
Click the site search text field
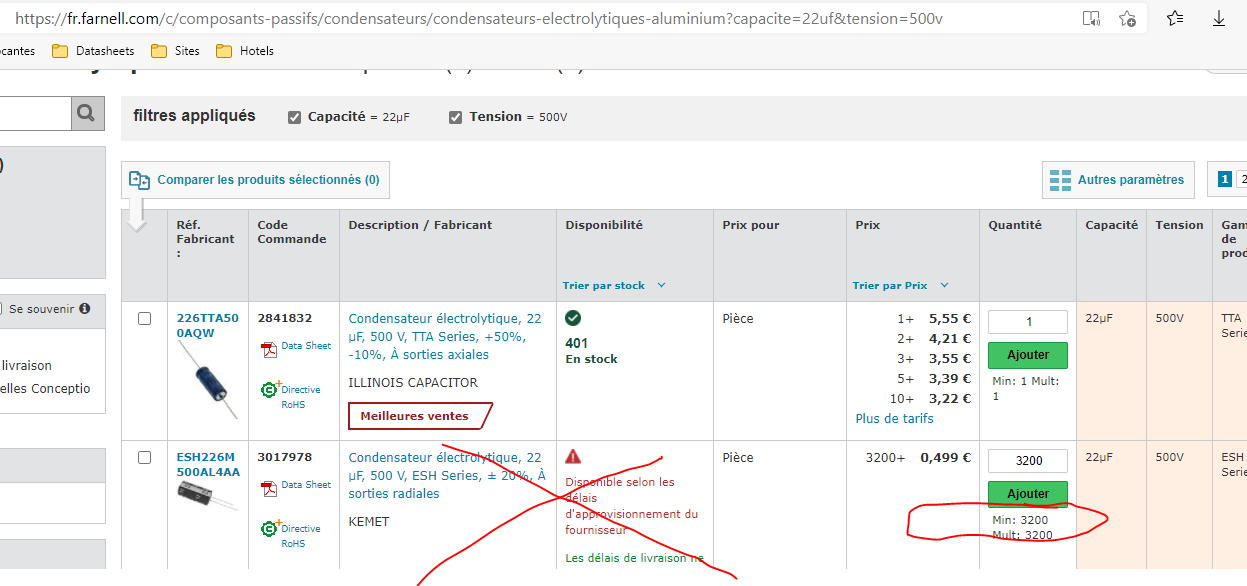[35, 113]
